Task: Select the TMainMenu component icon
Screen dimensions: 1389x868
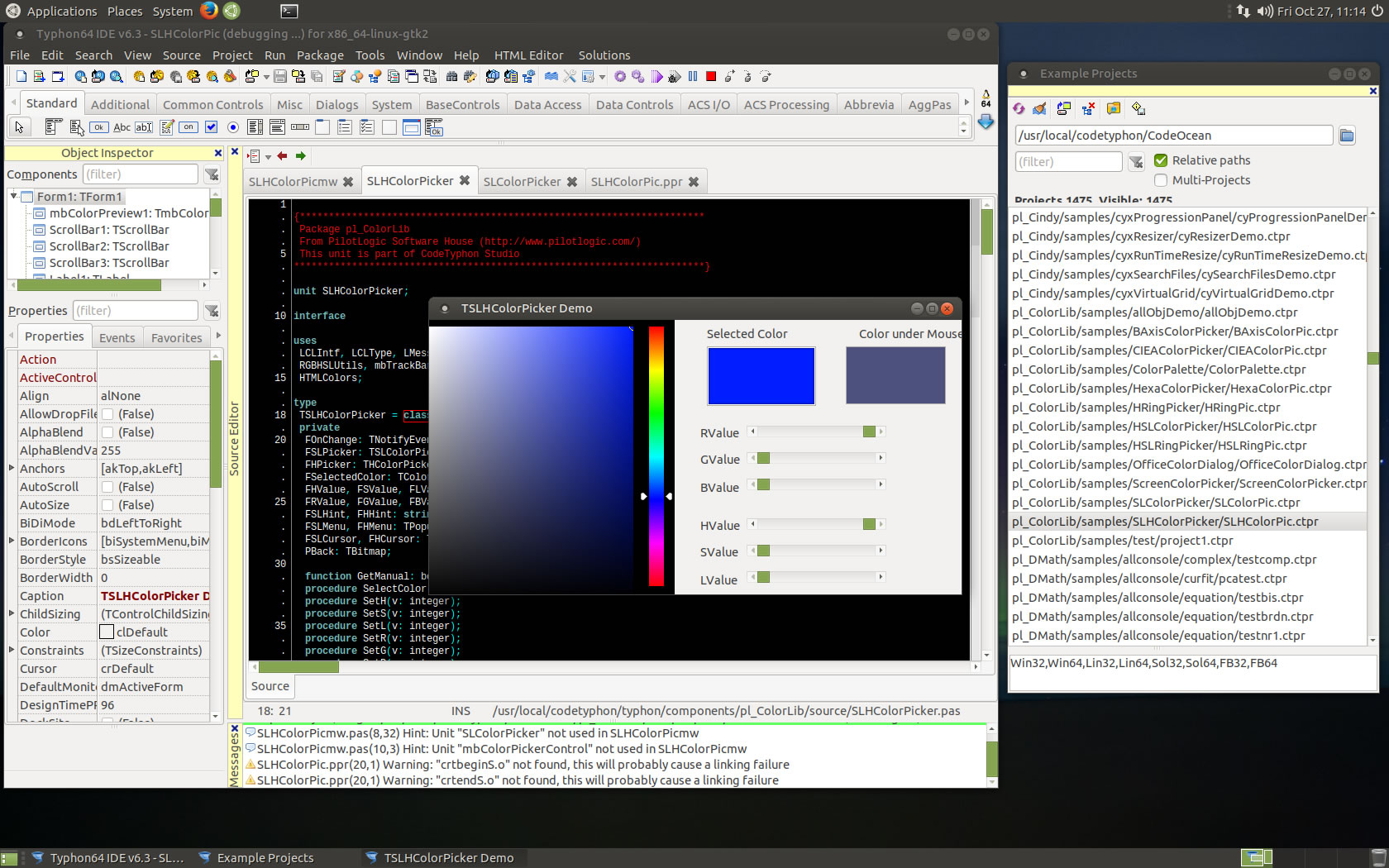Action: tap(53, 127)
